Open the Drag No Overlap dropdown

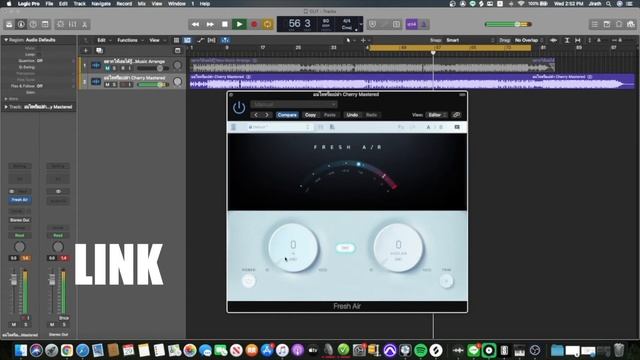[529, 40]
